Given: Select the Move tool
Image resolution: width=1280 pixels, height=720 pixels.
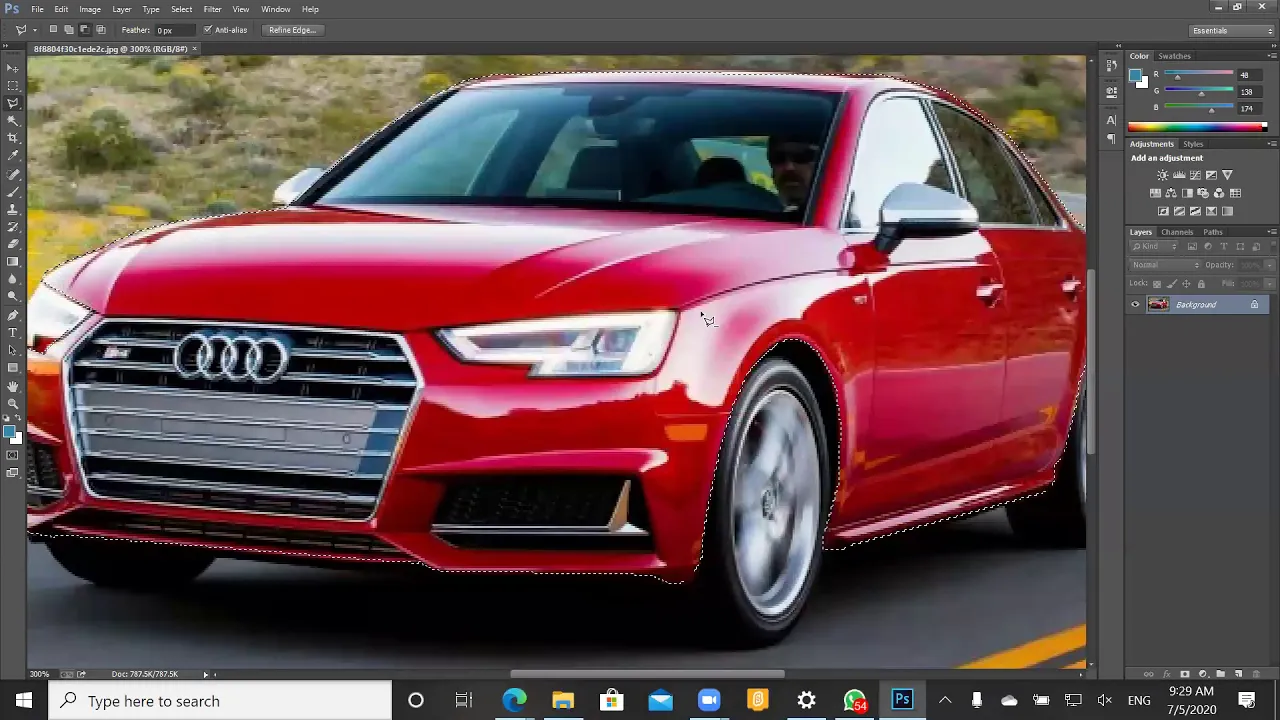Looking at the screenshot, I should 13,68.
